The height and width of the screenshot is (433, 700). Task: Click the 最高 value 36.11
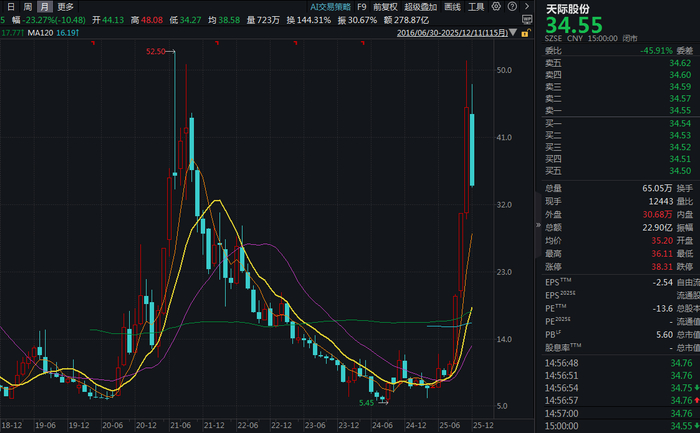662,254
